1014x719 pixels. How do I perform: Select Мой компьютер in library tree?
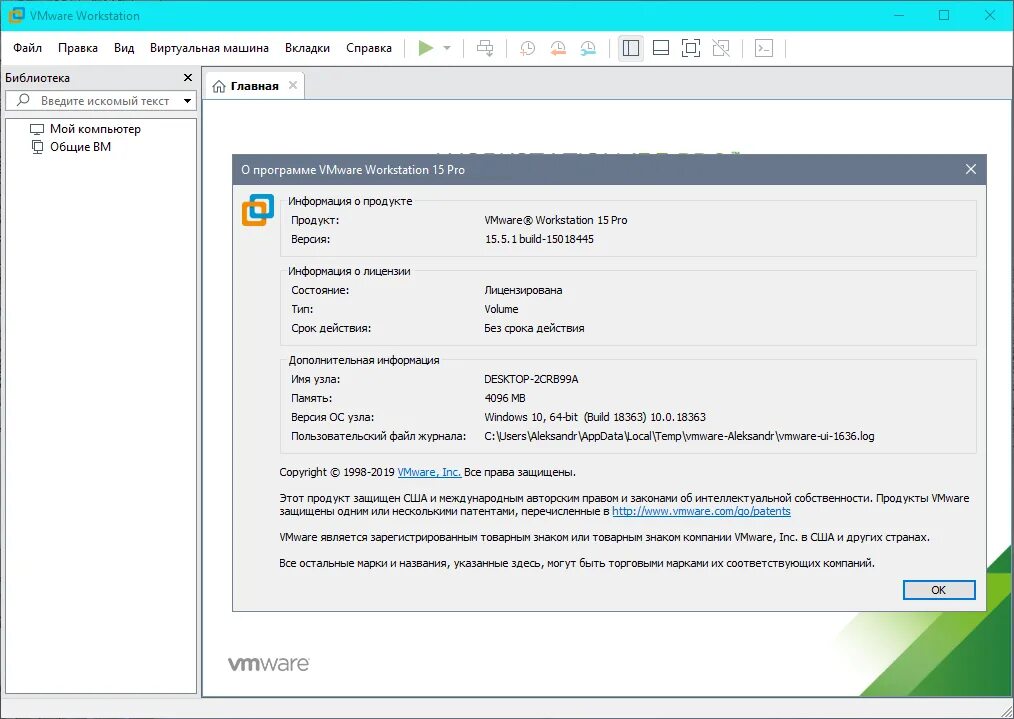[85, 129]
